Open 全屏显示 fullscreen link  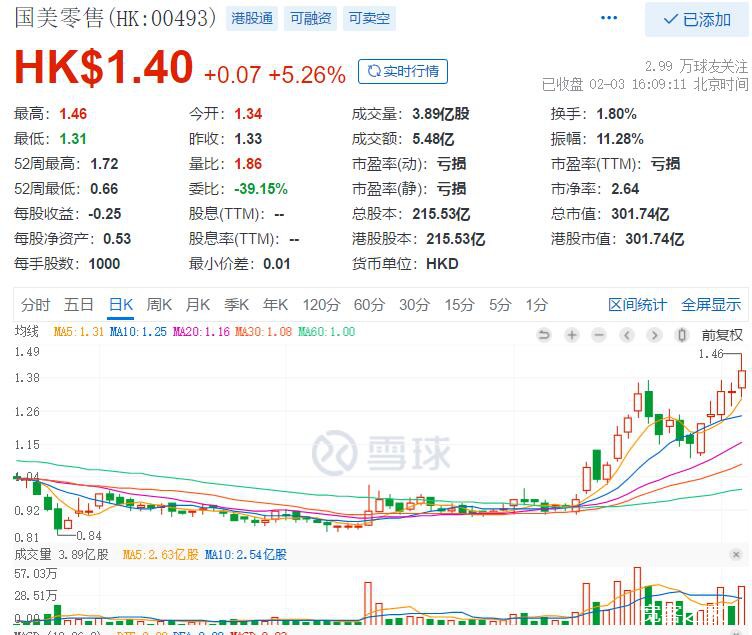[711, 305]
